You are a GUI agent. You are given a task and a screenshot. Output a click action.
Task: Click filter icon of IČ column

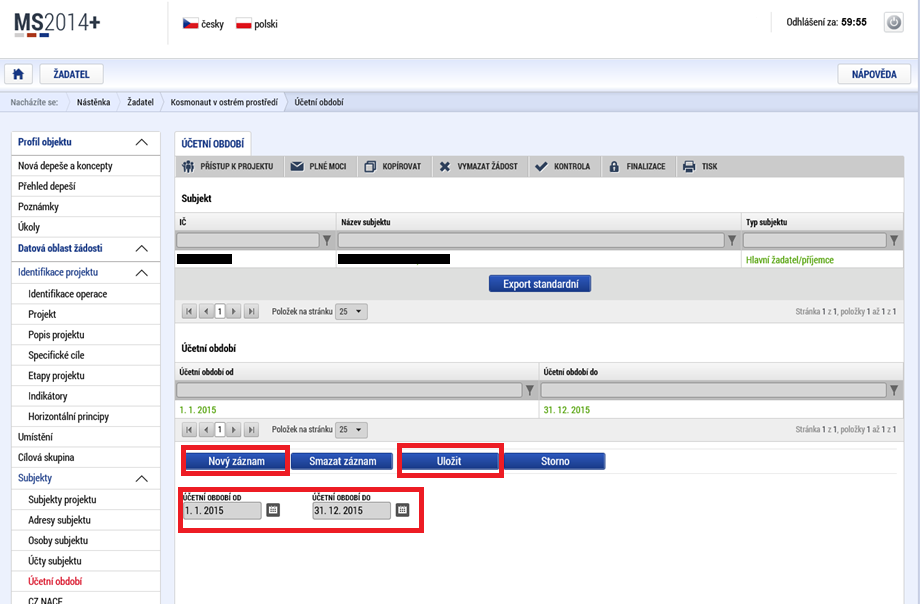click(327, 240)
